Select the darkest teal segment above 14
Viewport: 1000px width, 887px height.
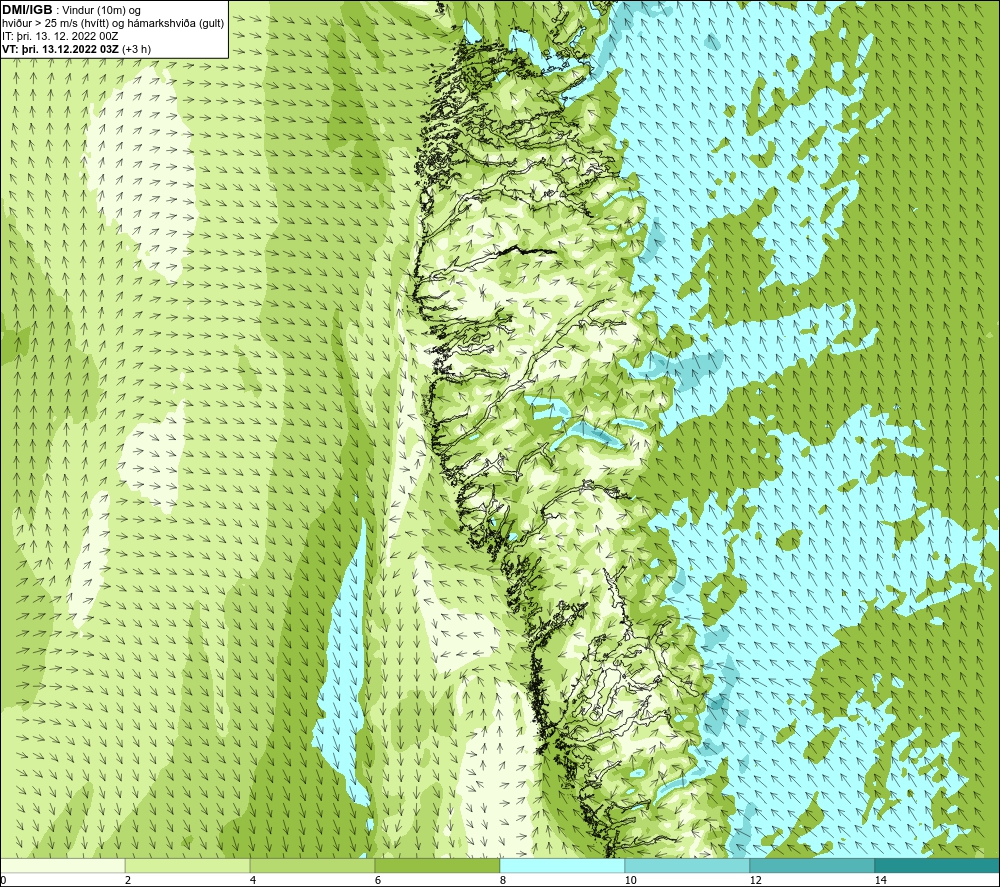coord(937,865)
